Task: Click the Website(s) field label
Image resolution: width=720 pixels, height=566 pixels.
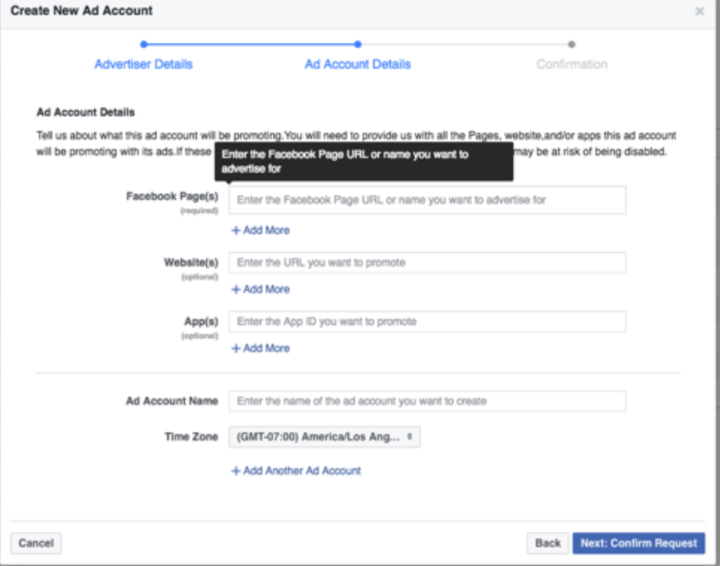Action: [x=191, y=262]
